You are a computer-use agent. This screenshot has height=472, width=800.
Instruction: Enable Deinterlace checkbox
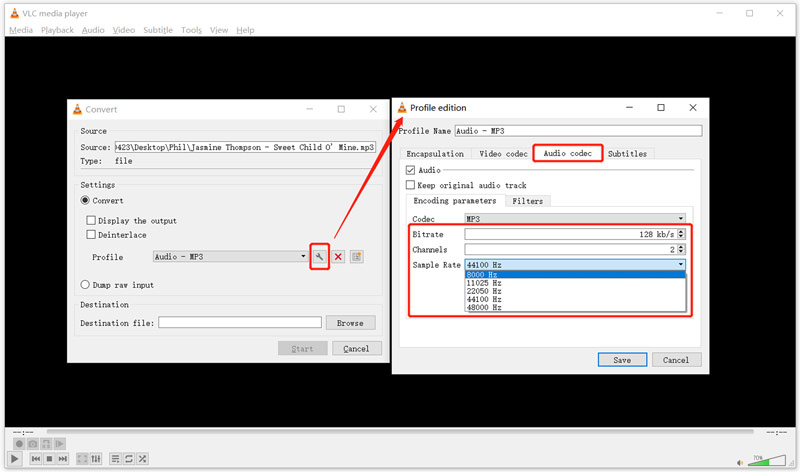point(91,235)
